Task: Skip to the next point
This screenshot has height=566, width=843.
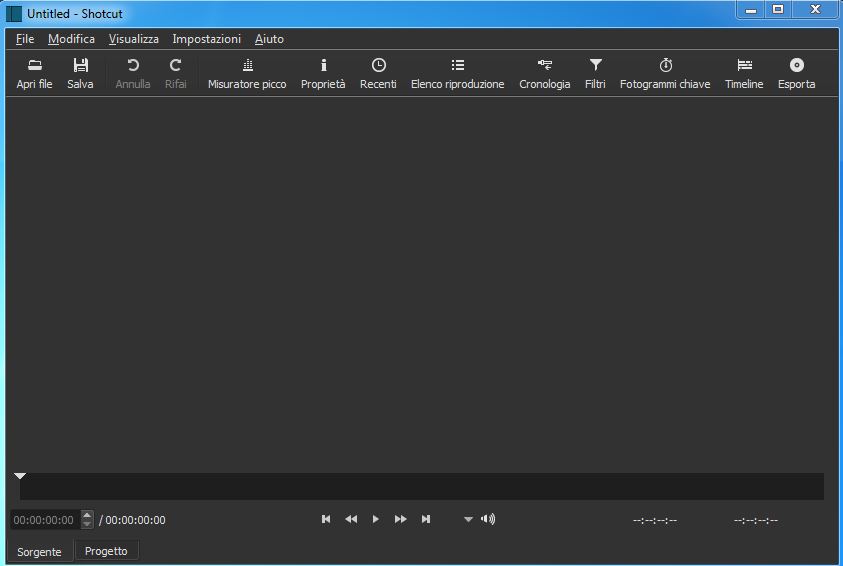Action: click(426, 519)
